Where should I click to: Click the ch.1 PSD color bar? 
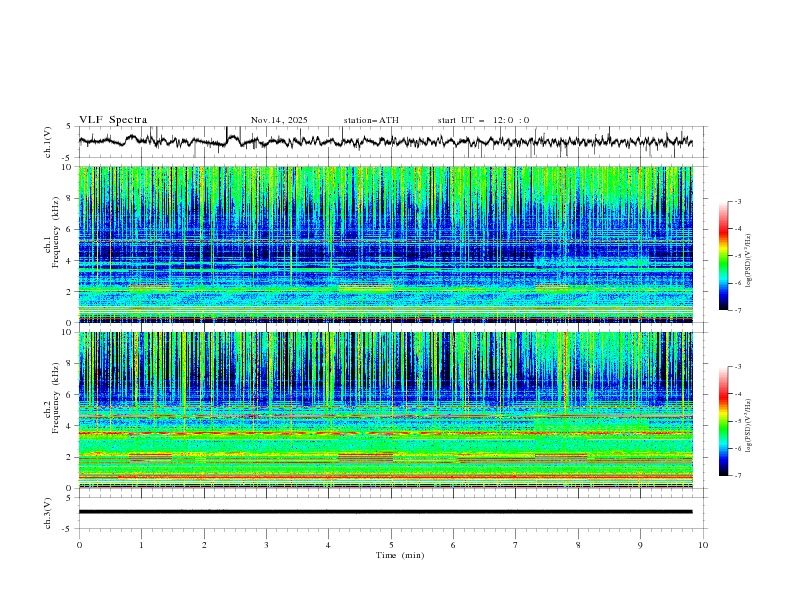click(723, 256)
